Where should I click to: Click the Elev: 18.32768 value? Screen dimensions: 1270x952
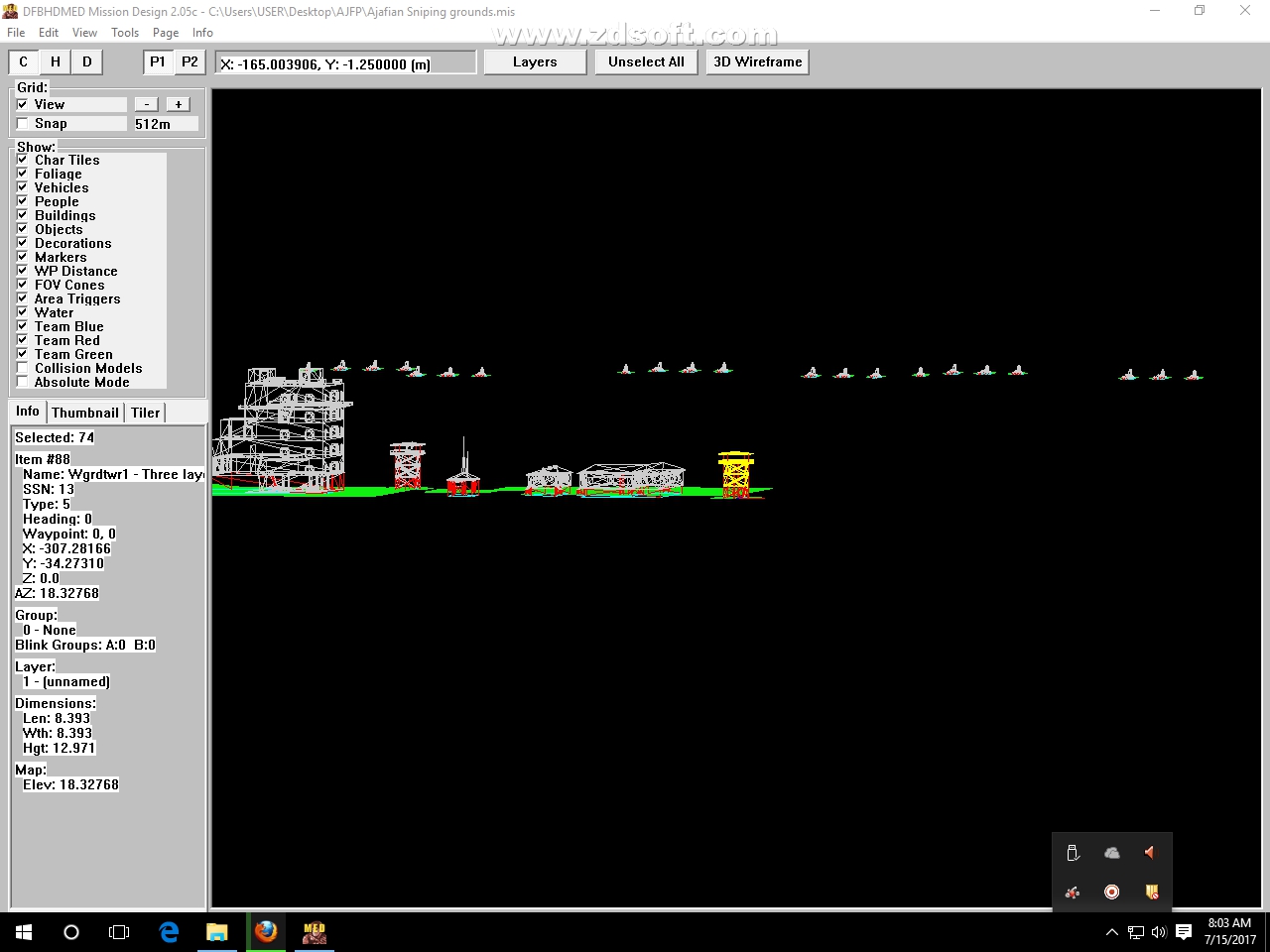coord(70,784)
